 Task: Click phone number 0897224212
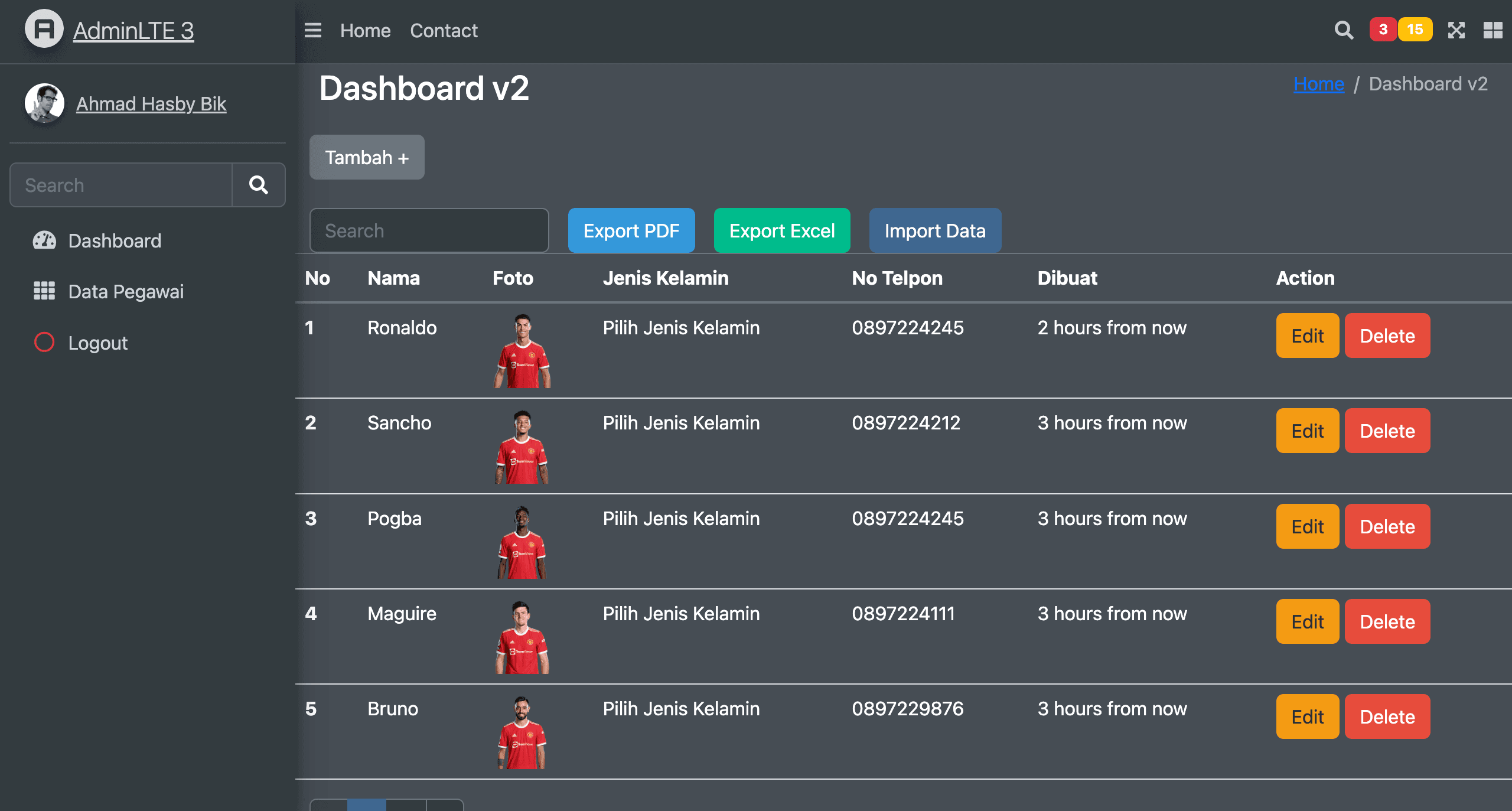(906, 422)
